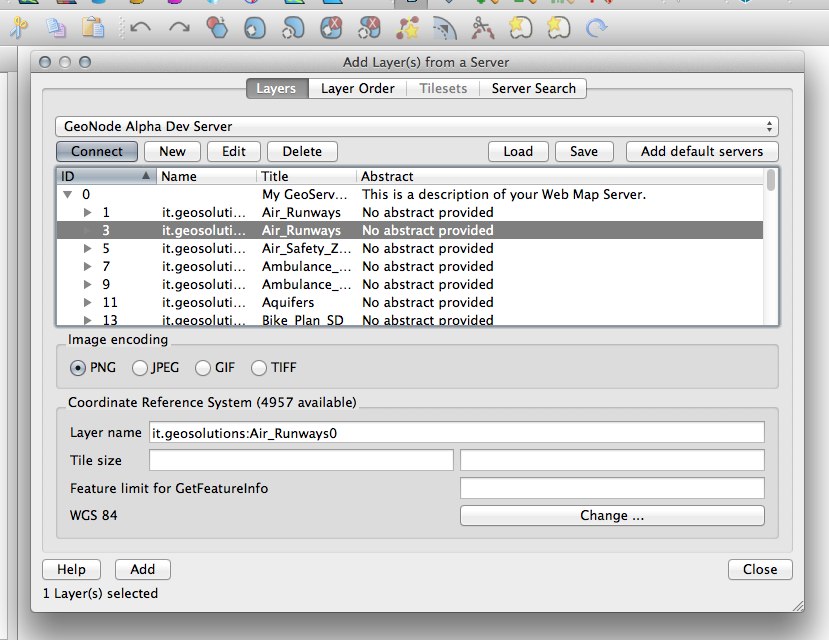The height and width of the screenshot is (640, 829).
Task: Redo the last undone edit
Action: click(x=179, y=27)
